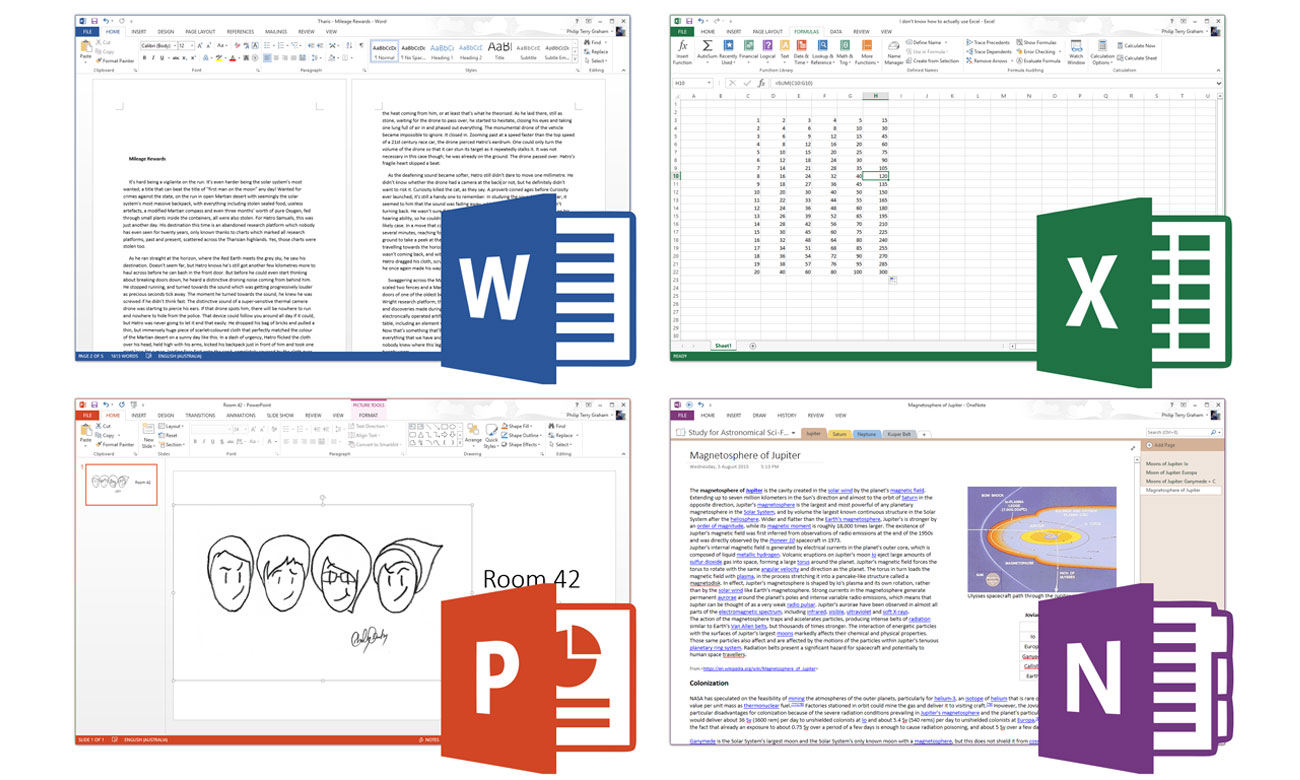Open Select dropdown in Word Editing group
The image size is (1300, 780).
597,60
